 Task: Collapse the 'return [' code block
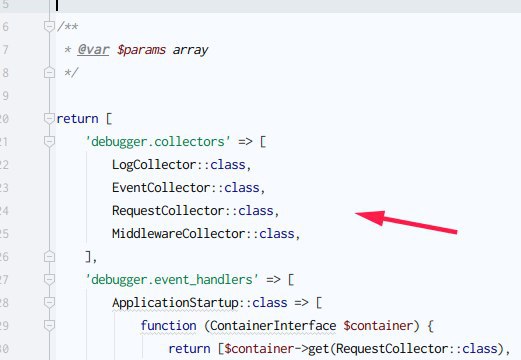49,119
